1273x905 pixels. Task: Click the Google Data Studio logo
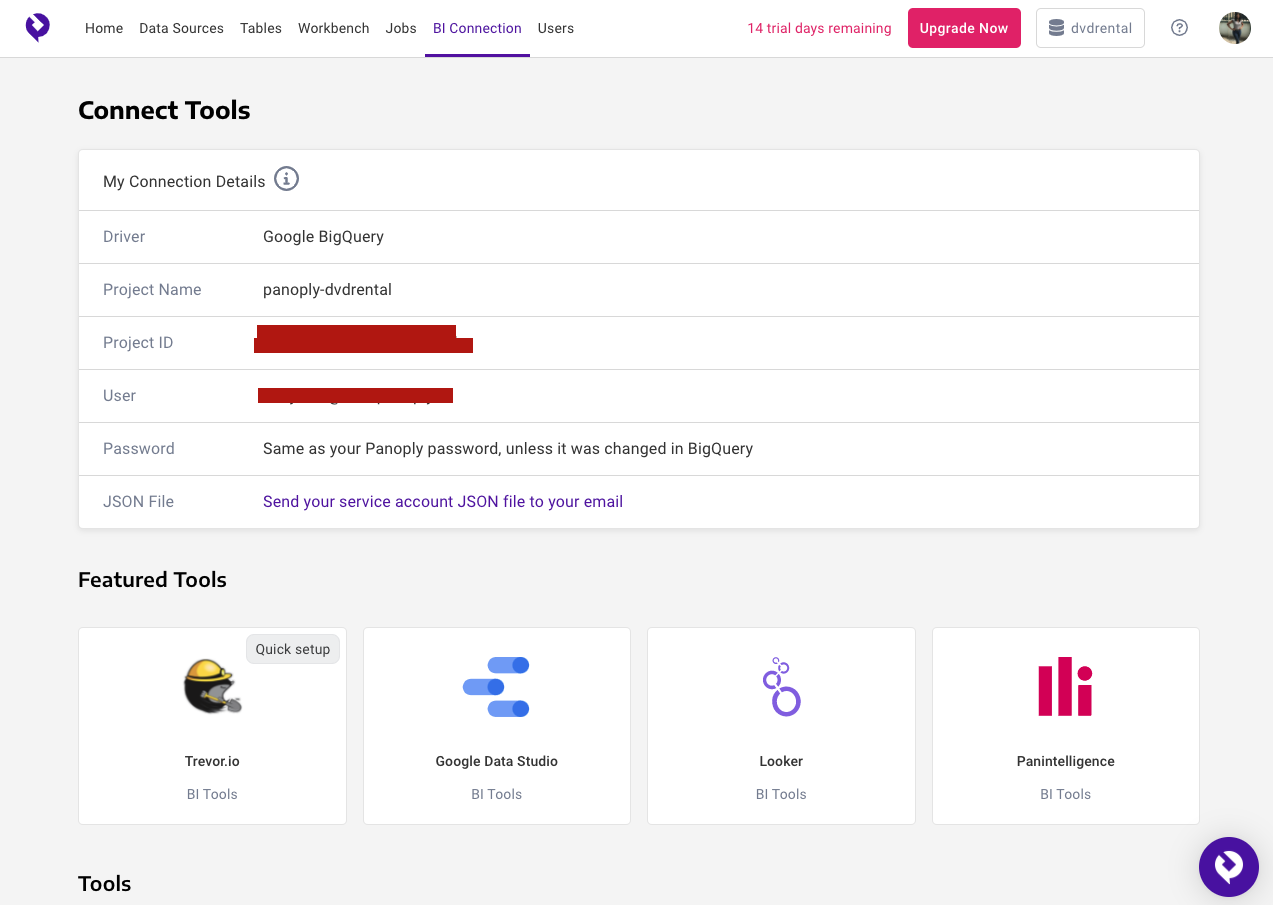(x=496, y=687)
